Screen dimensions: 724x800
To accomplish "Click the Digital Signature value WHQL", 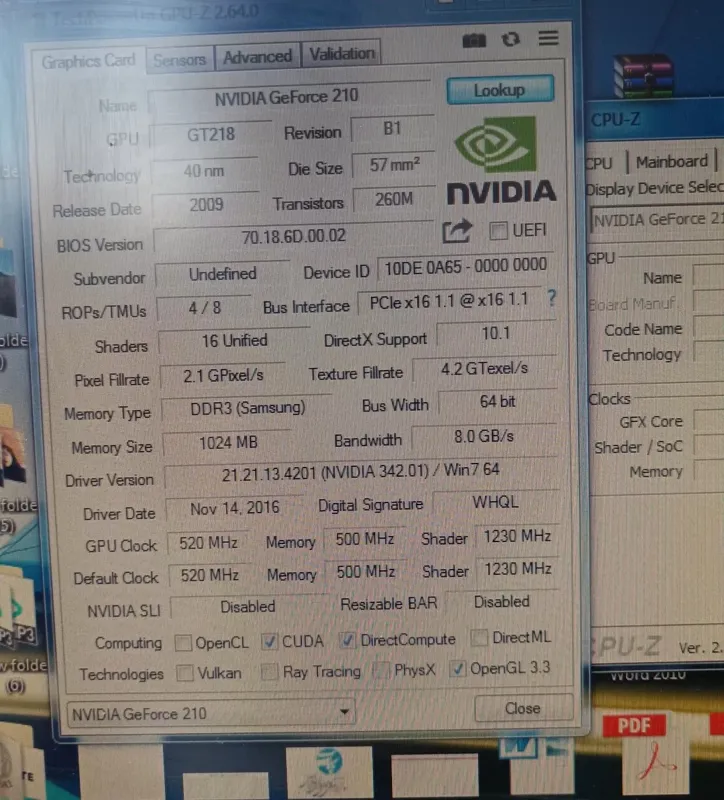I will coord(495,502).
